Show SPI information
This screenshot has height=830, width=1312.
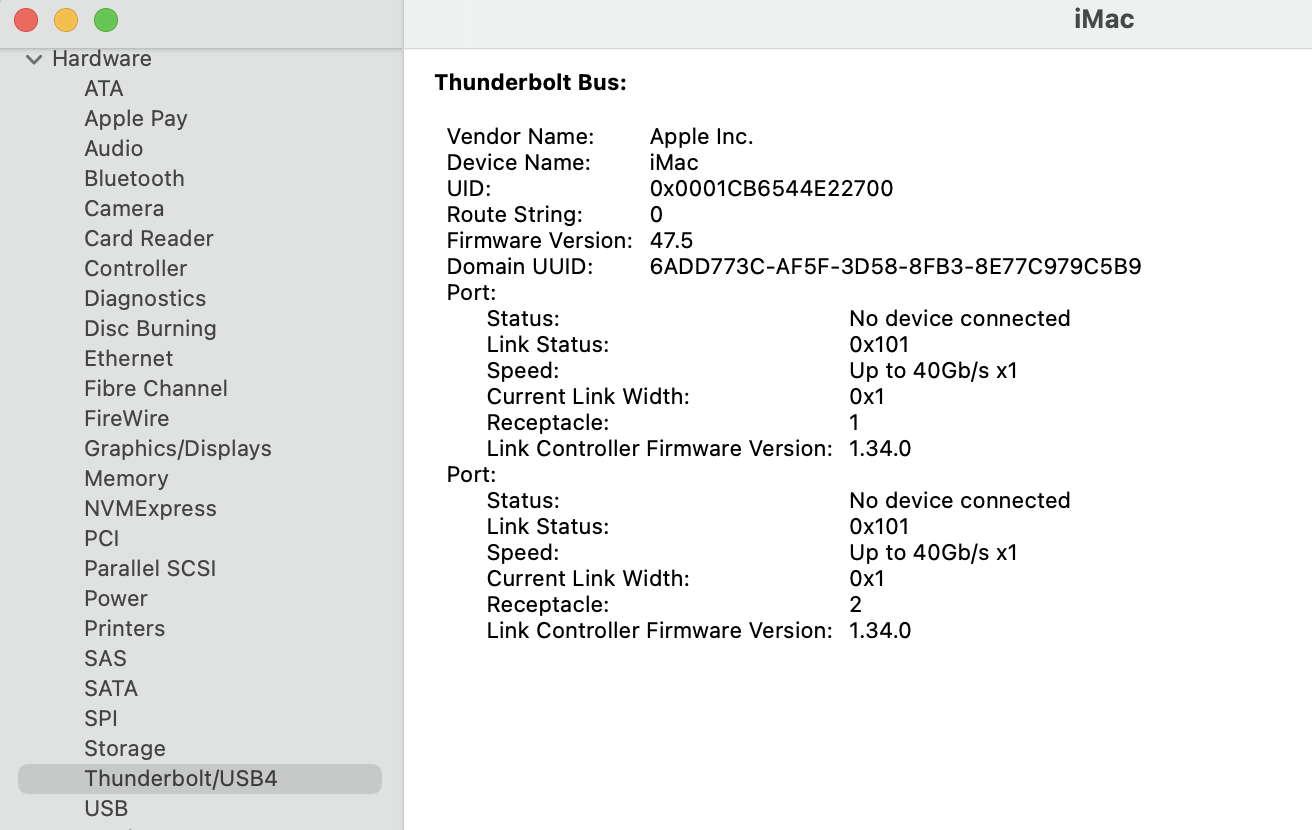[101, 719]
